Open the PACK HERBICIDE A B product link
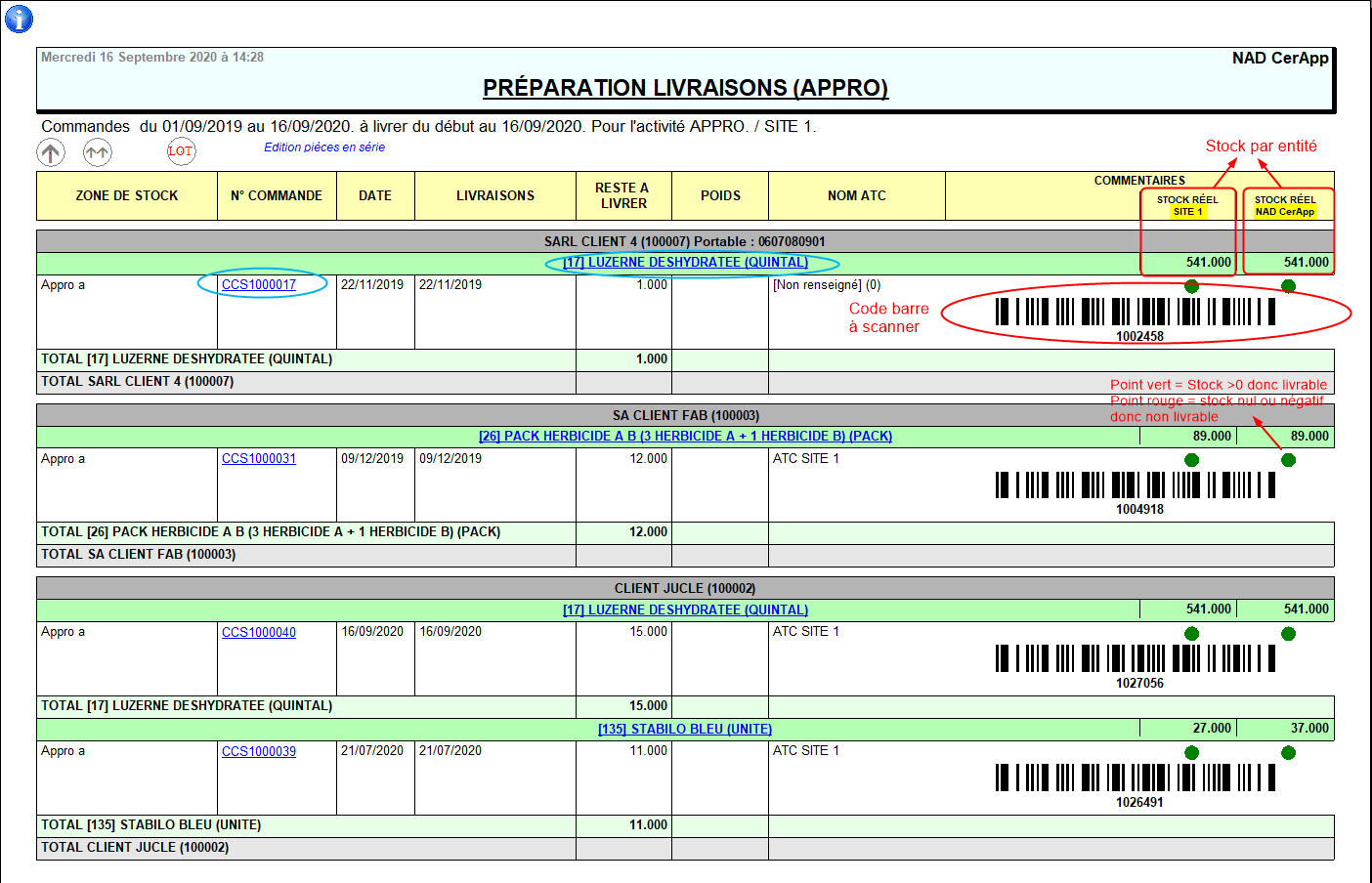This screenshot has width=1372, height=883. pyautogui.click(x=685, y=437)
